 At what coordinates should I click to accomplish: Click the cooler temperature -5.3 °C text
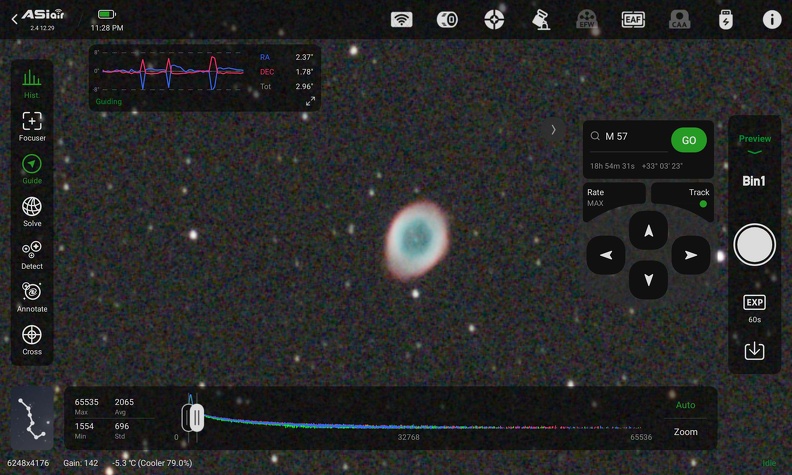pyautogui.click(x=152, y=463)
